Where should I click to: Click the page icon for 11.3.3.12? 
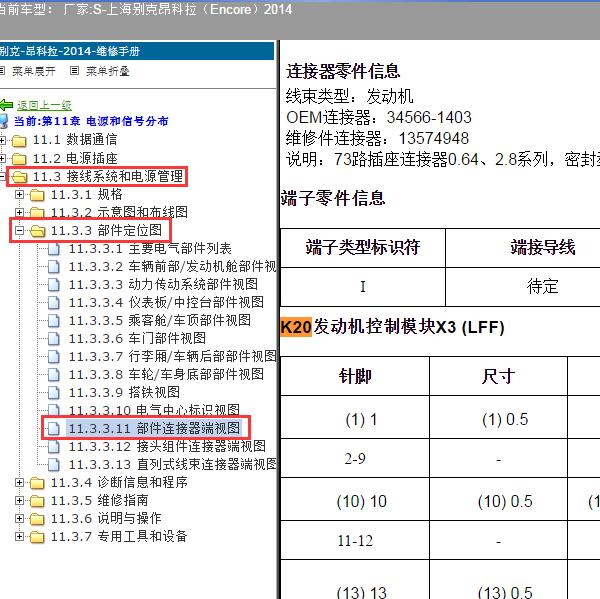54,447
